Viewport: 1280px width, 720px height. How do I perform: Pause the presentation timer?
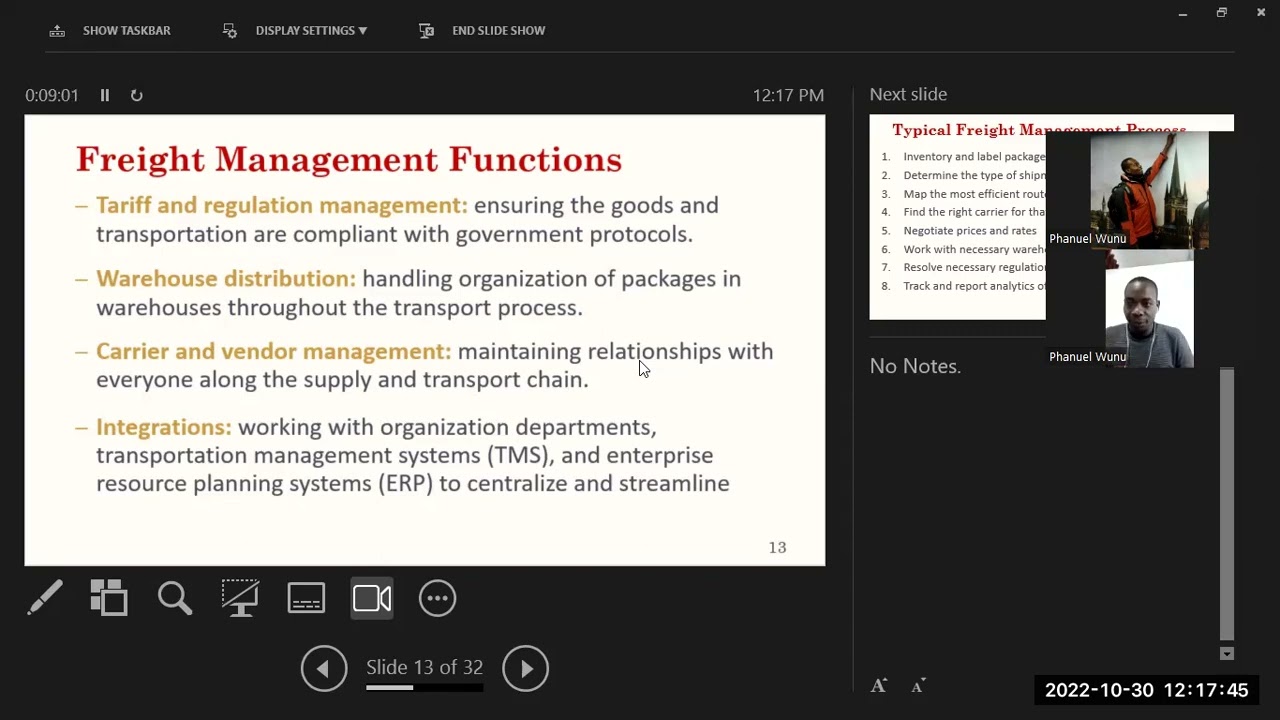click(104, 95)
